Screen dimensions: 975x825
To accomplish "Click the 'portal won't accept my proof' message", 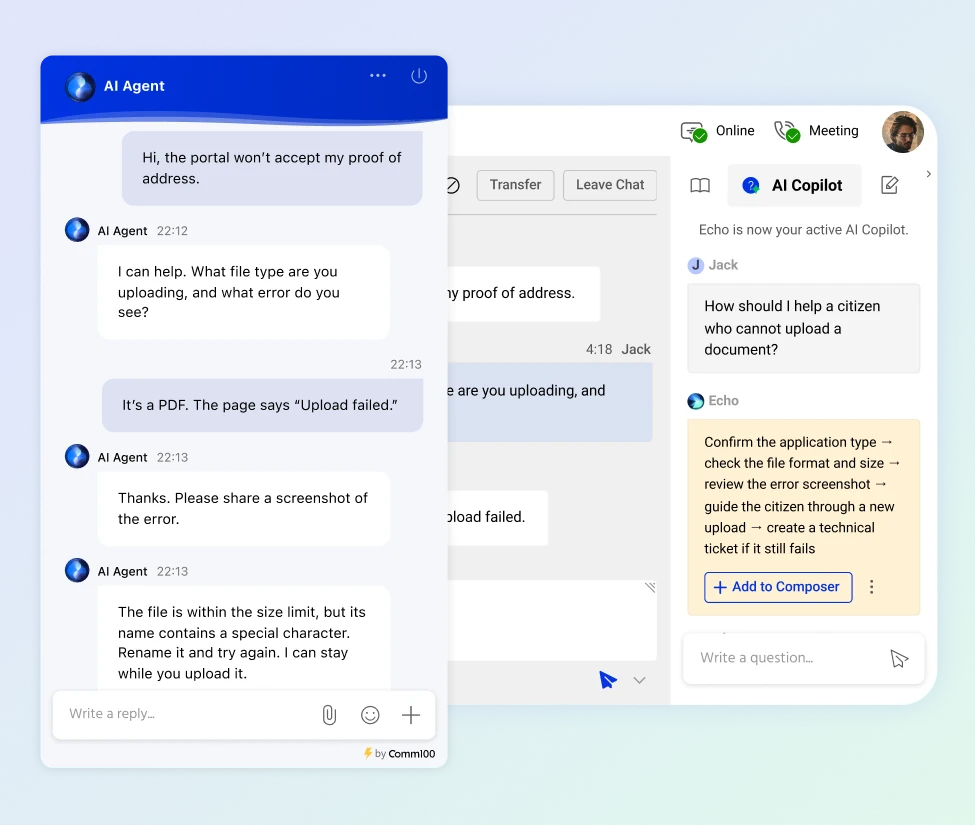I will point(272,168).
